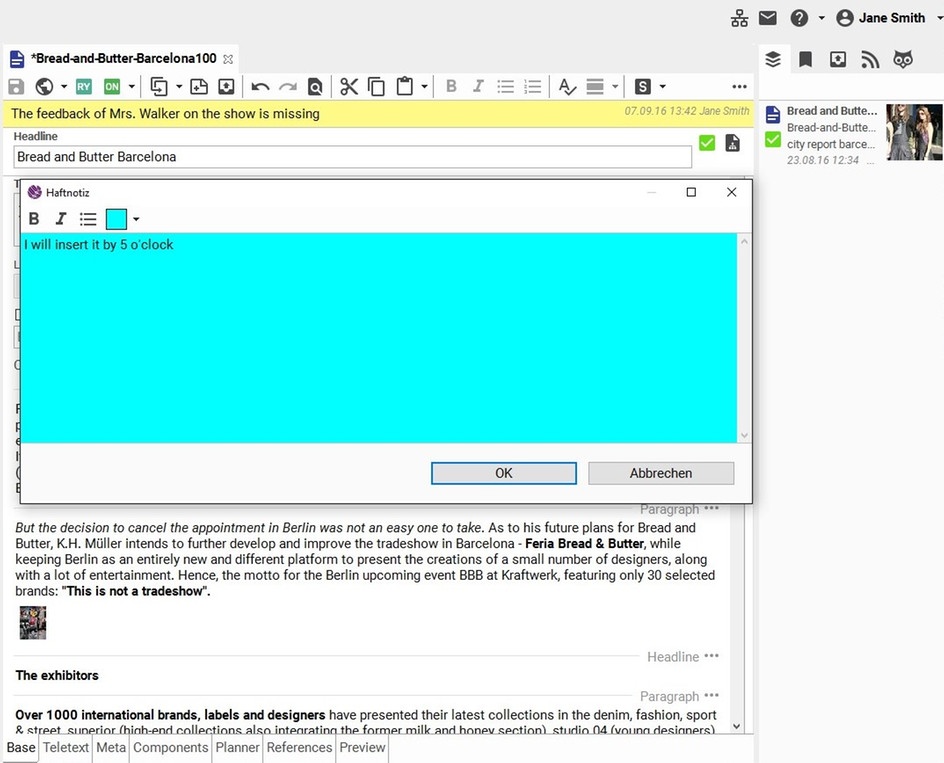Switch to the References tab
This screenshot has height=763, width=944.
pos(299,747)
